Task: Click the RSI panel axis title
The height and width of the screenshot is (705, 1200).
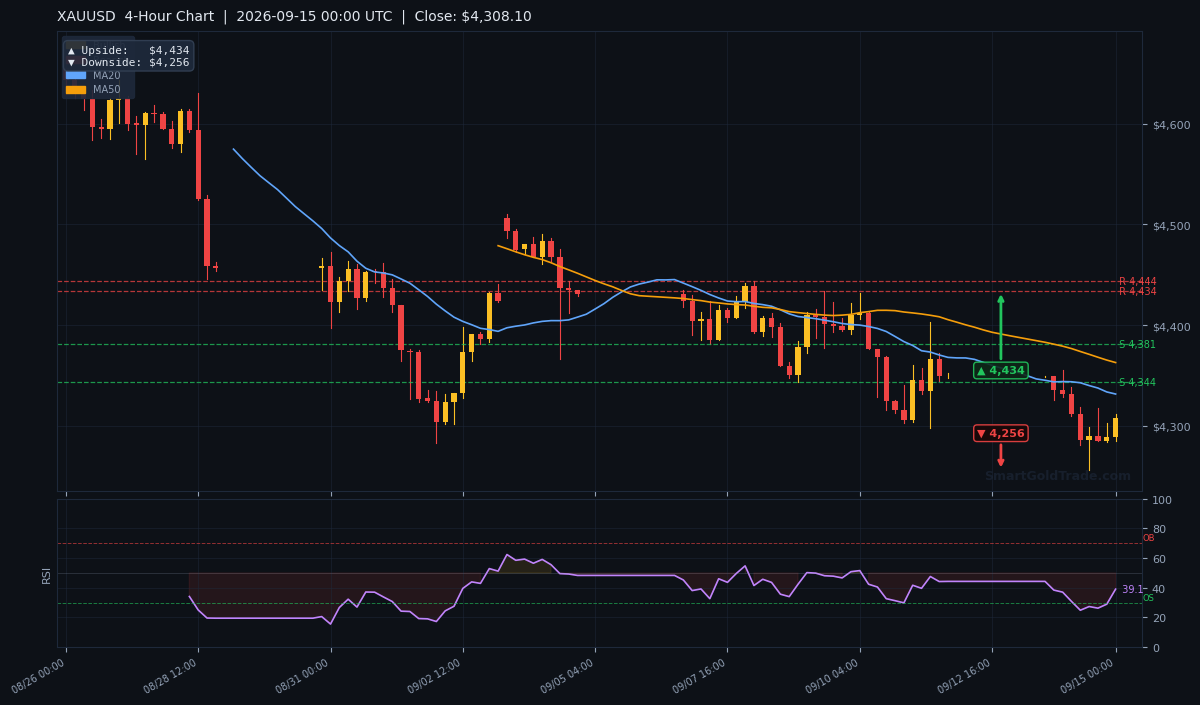Action: click(46, 574)
